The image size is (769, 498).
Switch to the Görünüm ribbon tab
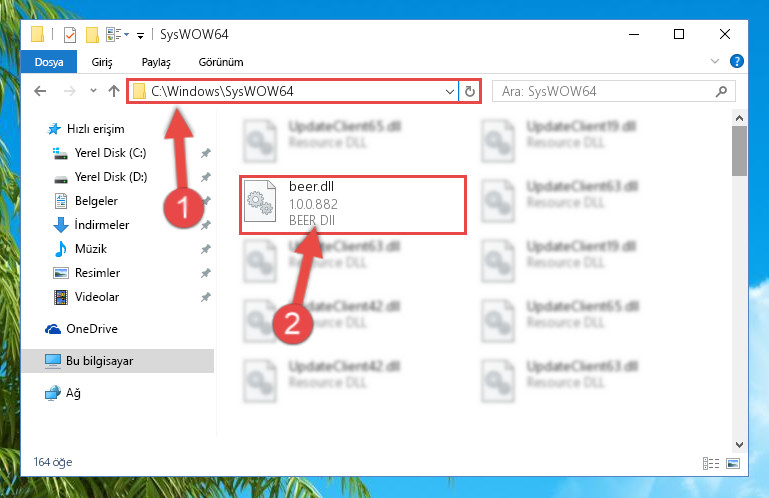tap(221, 62)
